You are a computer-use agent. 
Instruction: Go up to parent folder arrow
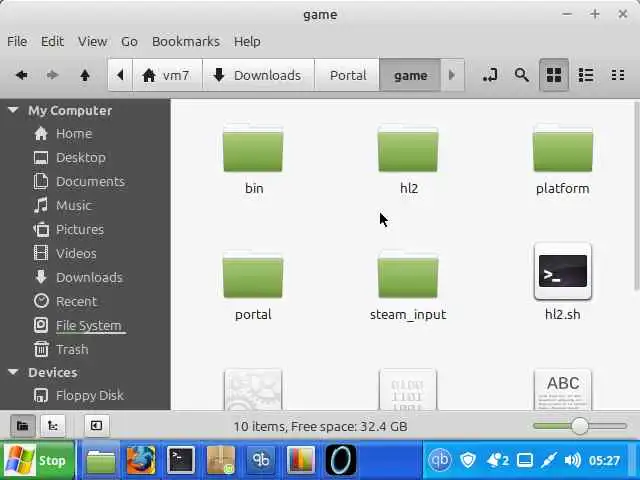tap(85, 75)
